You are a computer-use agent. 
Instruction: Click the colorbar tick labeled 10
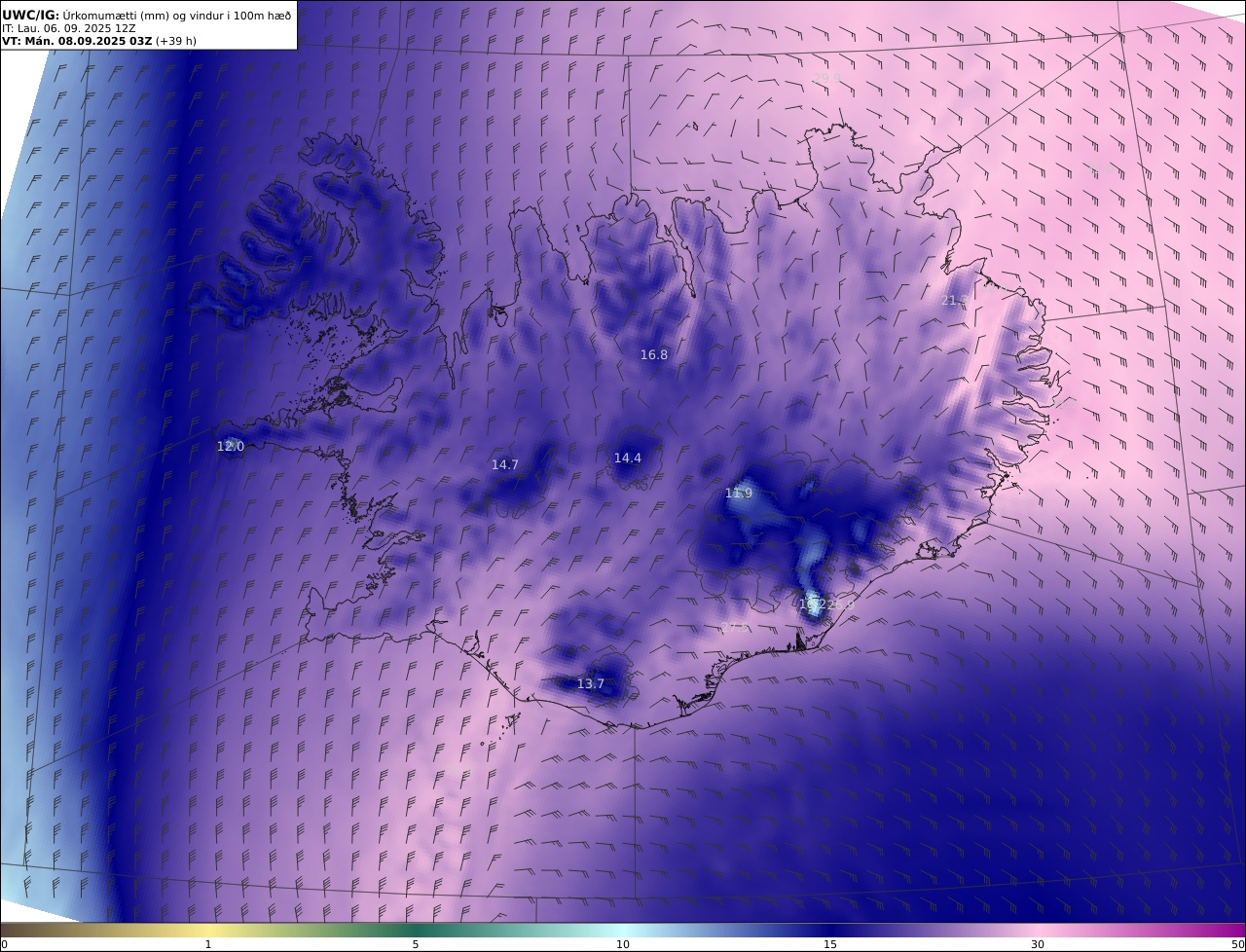(x=623, y=944)
